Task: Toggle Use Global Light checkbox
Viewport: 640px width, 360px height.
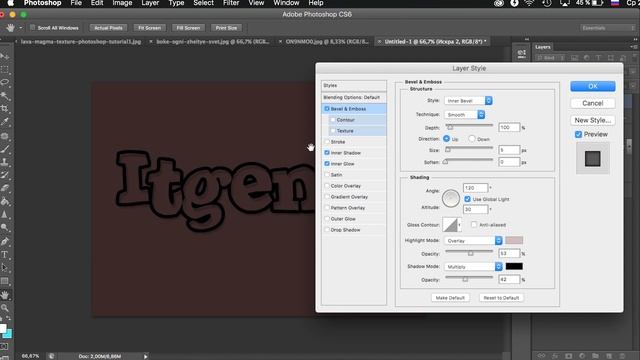Action: pos(467,199)
